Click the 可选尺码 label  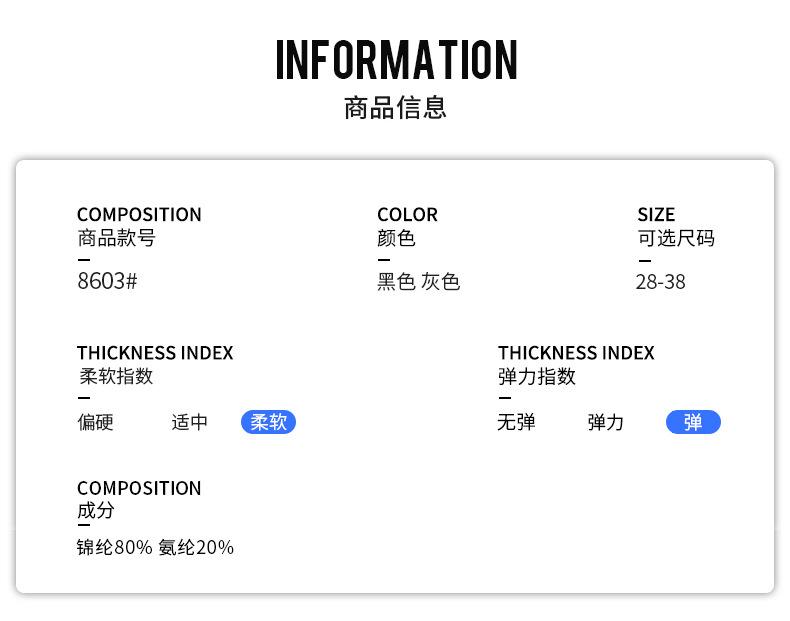(676, 238)
